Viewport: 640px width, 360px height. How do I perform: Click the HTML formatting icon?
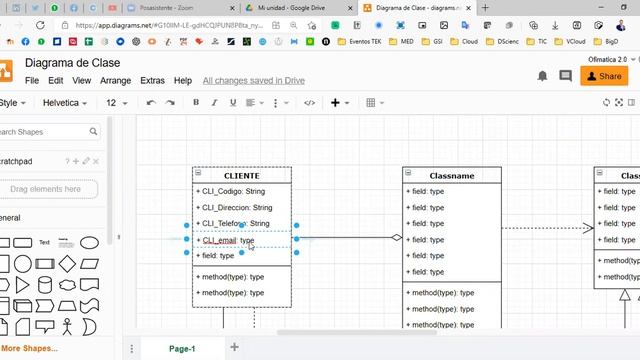click(x=309, y=103)
